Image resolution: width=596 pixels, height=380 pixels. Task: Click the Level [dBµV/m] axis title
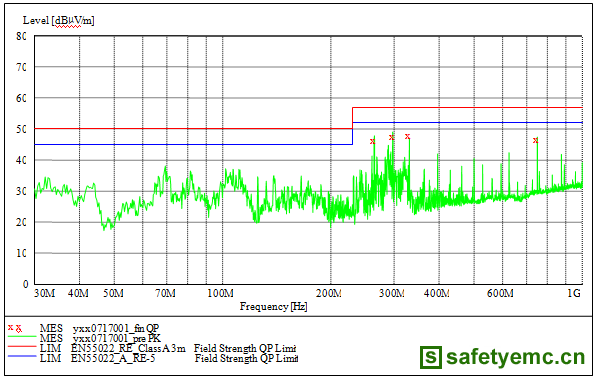[x=59, y=21]
